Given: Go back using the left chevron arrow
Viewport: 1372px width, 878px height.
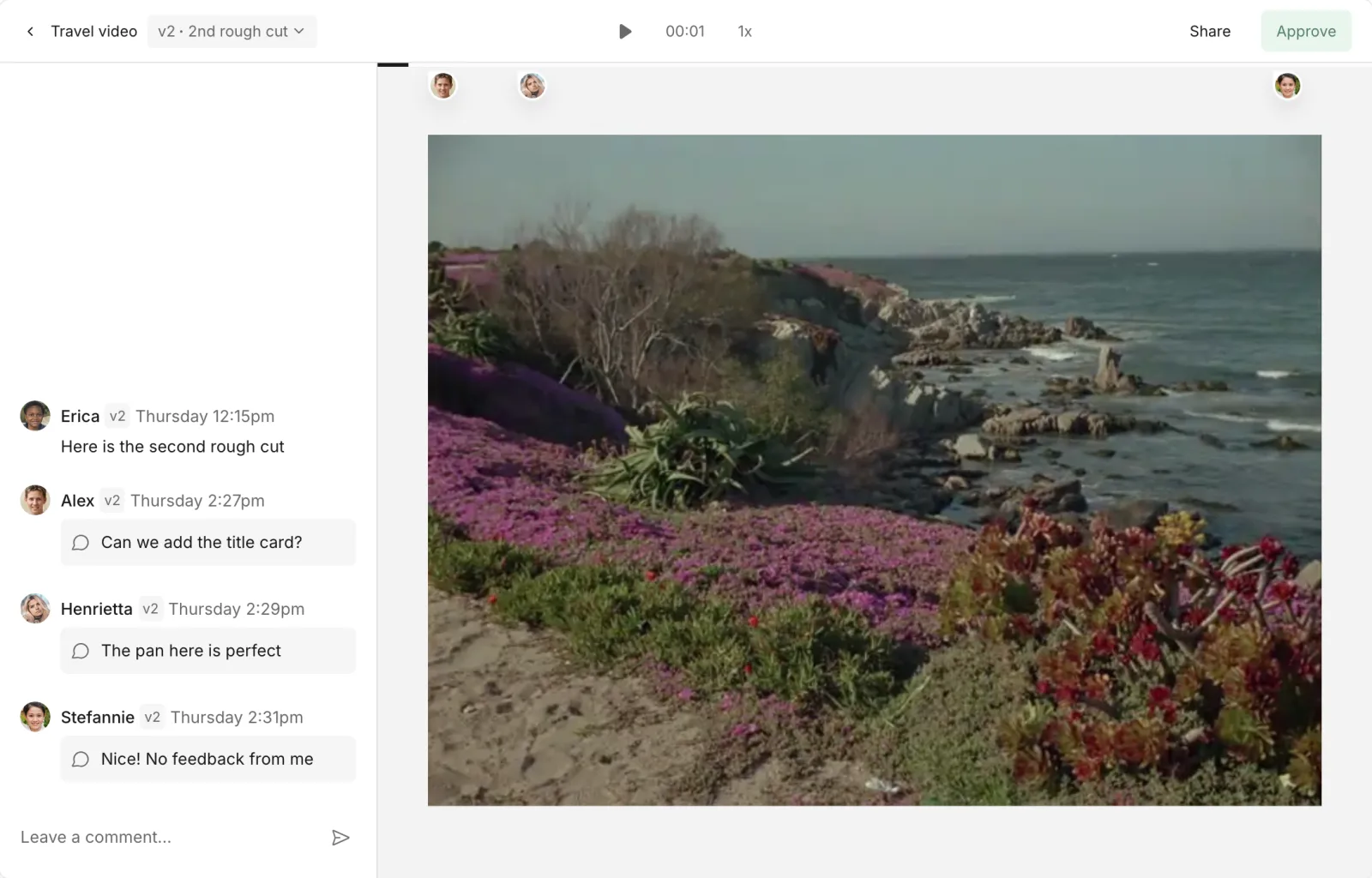Looking at the screenshot, I should pyautogui.click(x=30, y=32).
